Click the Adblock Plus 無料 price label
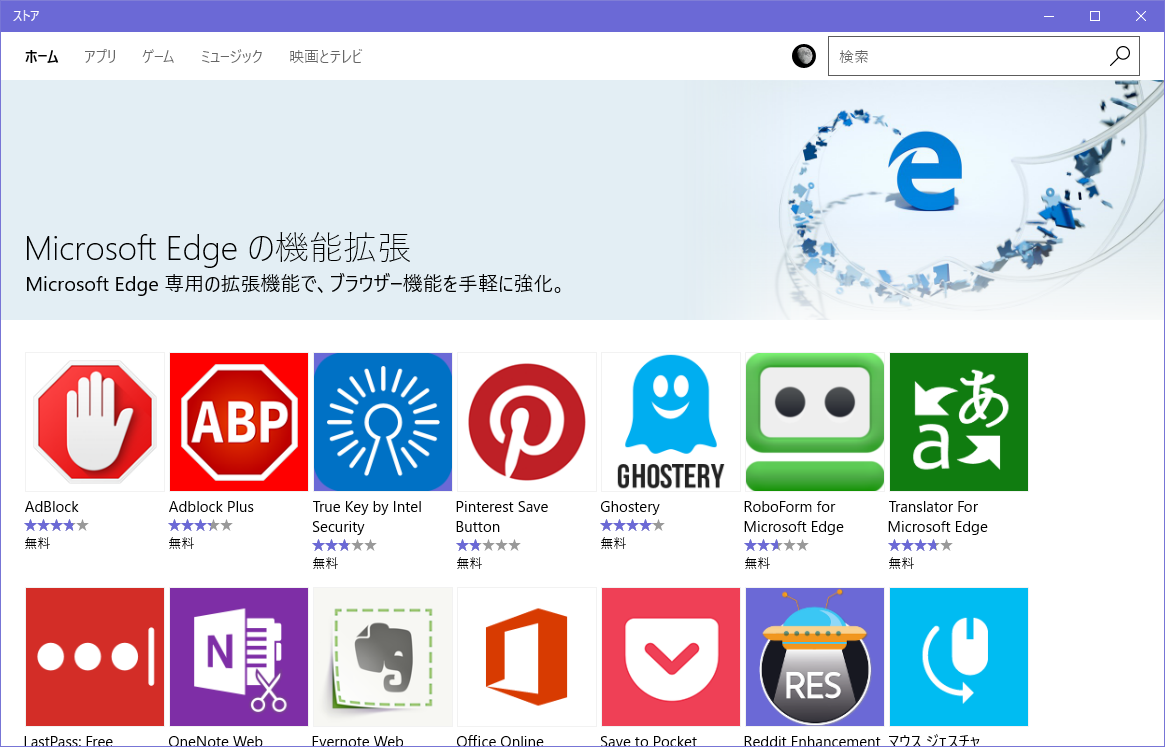1165x747 pixels. [181, 543]
